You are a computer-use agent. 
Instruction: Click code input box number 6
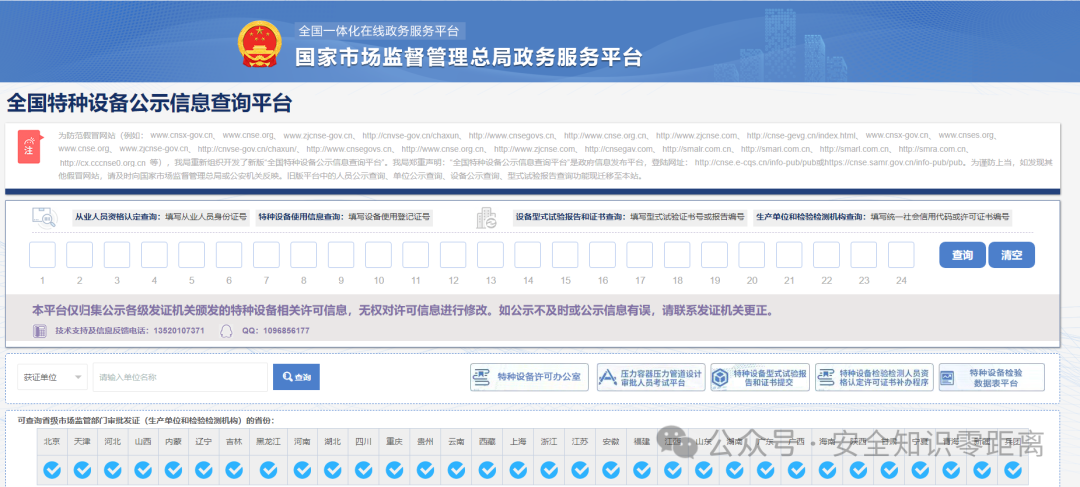pos(229,255)
